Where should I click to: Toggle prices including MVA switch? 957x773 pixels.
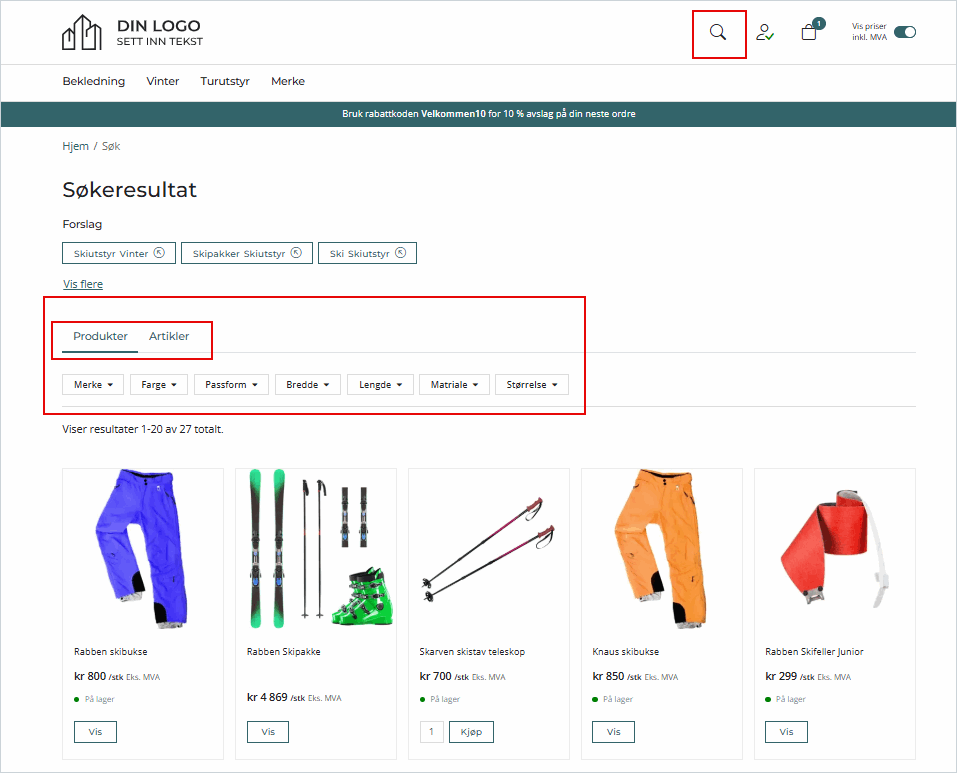904,32
